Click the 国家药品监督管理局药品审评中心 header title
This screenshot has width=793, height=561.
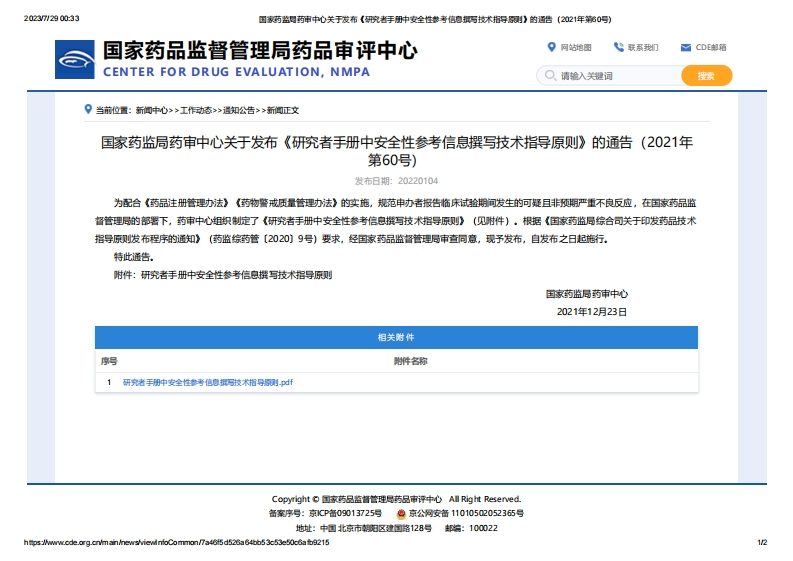click(260, 50)
